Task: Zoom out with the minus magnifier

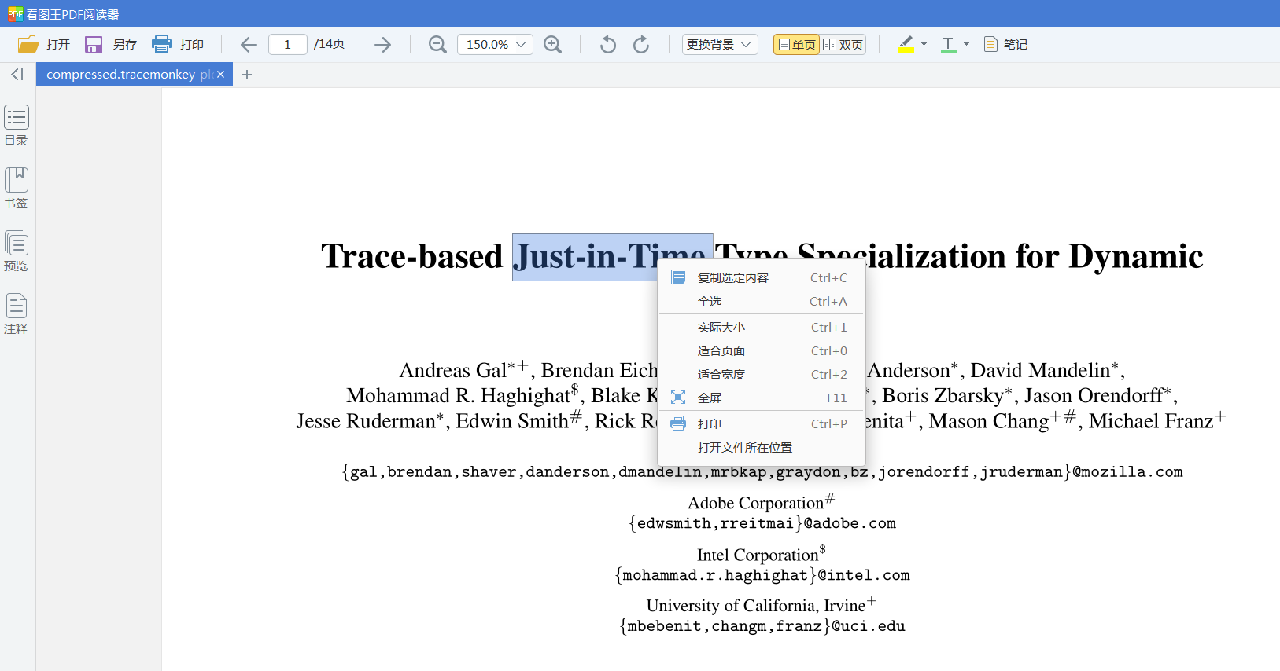Action: [x=437, y=44]
